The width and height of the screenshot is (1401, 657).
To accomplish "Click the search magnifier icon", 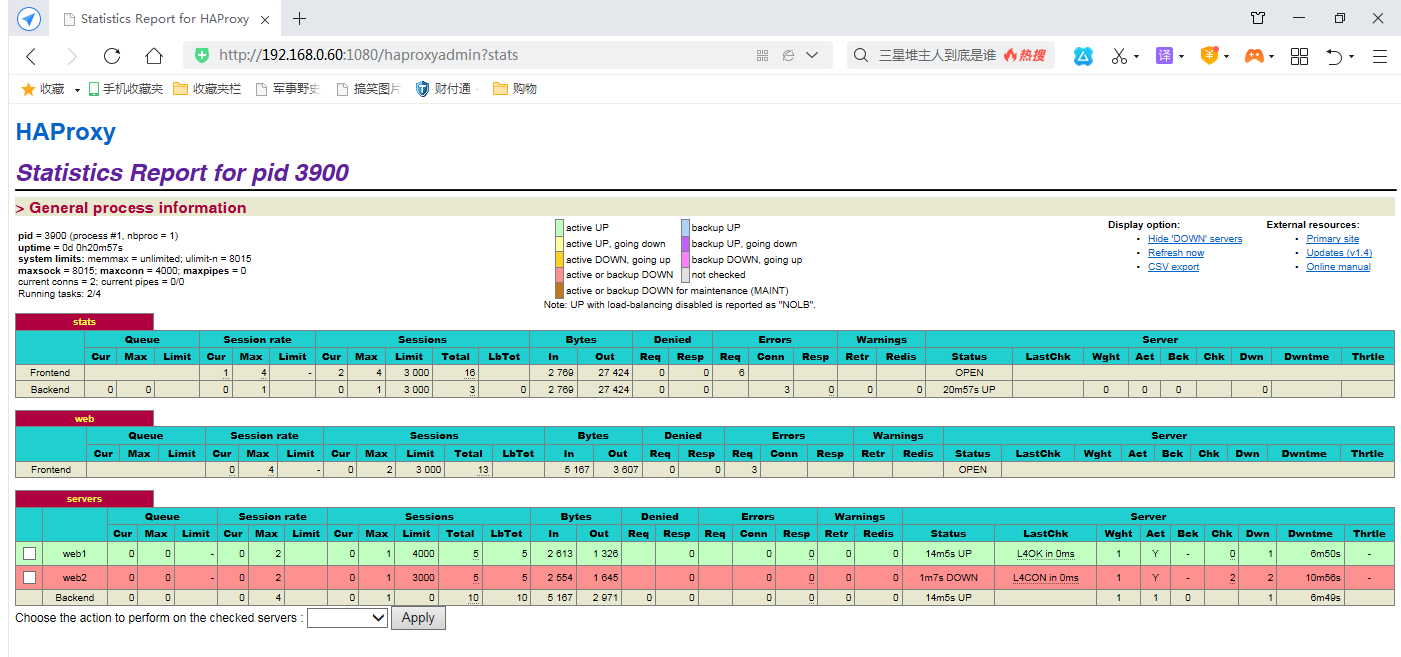I will pos(860,56).
